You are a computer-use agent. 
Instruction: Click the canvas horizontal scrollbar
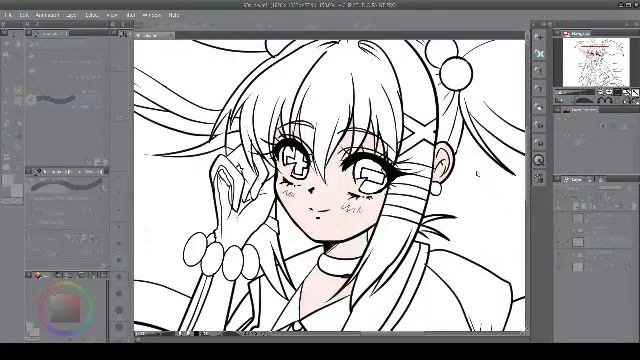click(x=392, y=333)
